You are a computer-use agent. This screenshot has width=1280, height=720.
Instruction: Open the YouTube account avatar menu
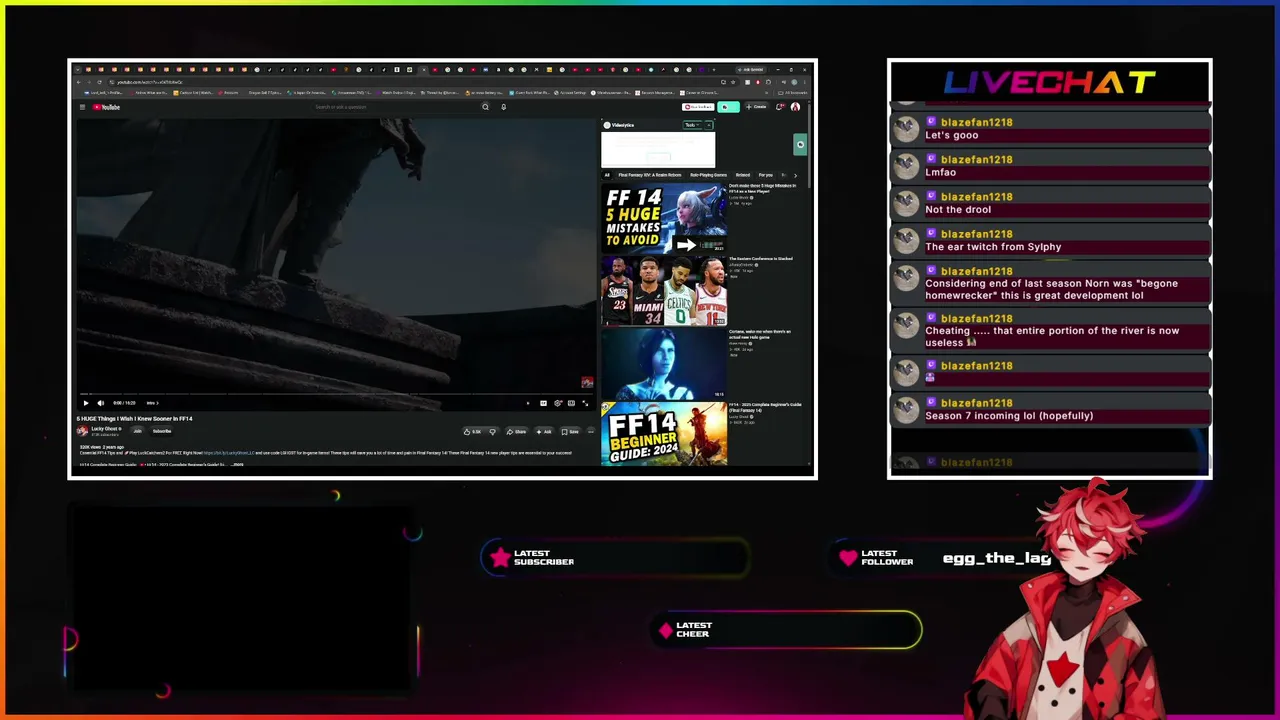click(x=795, y=107)
